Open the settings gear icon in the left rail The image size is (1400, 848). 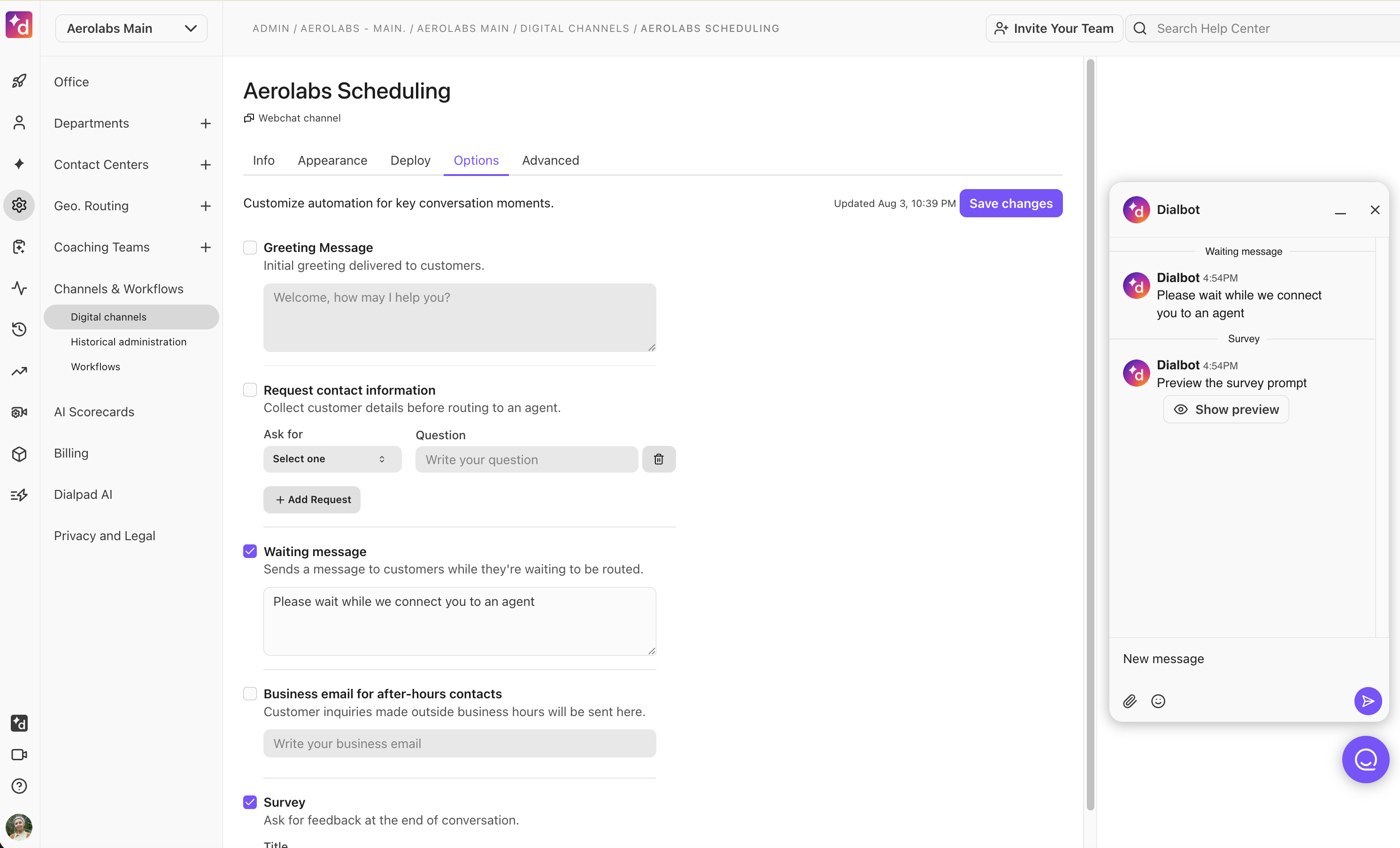tap(19, 205)
